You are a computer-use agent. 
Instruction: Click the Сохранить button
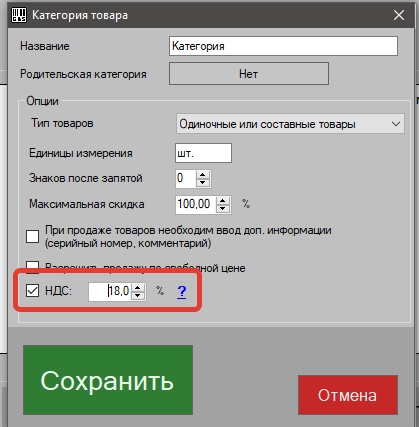click(108, 380)
